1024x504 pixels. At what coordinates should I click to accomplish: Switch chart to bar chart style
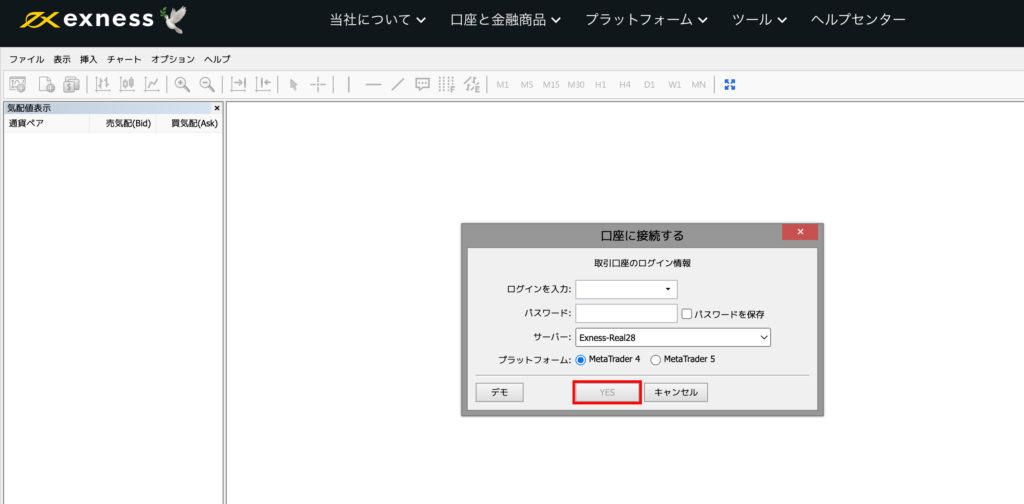pyautogui.click(x=103, y=84)
